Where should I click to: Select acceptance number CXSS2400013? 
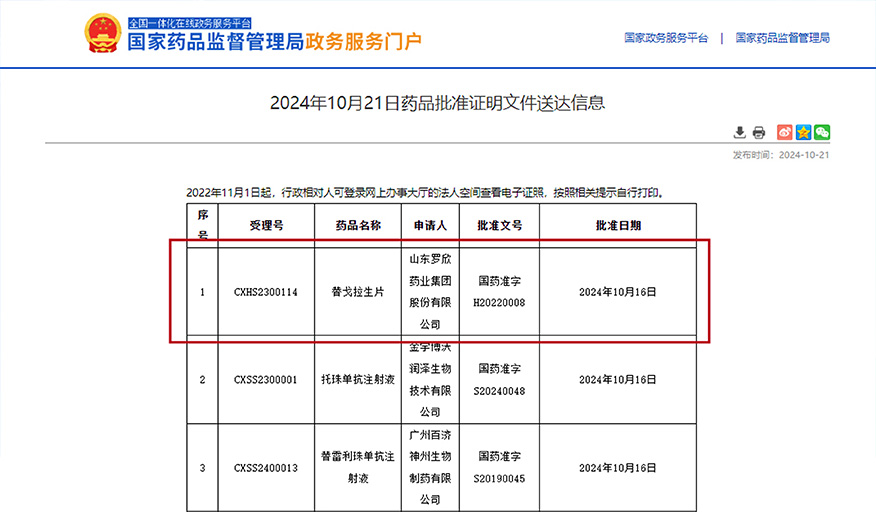click(x=266, y=468)
